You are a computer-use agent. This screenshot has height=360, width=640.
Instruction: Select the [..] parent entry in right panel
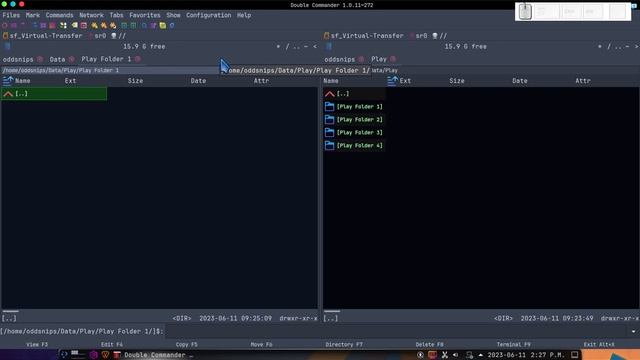[354, 93]
